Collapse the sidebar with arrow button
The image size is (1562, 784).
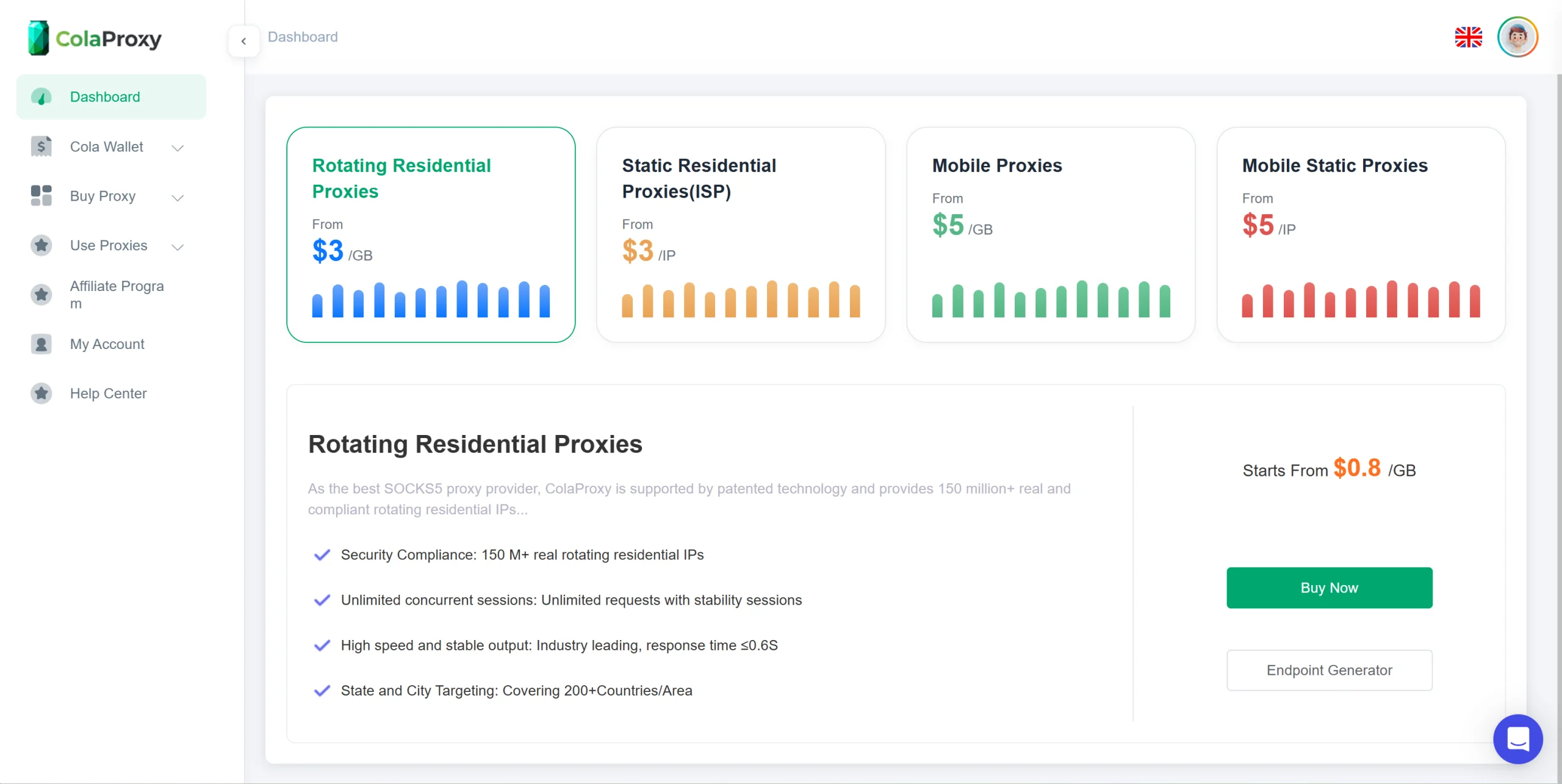pyautogui.click(x=243, y=41)
